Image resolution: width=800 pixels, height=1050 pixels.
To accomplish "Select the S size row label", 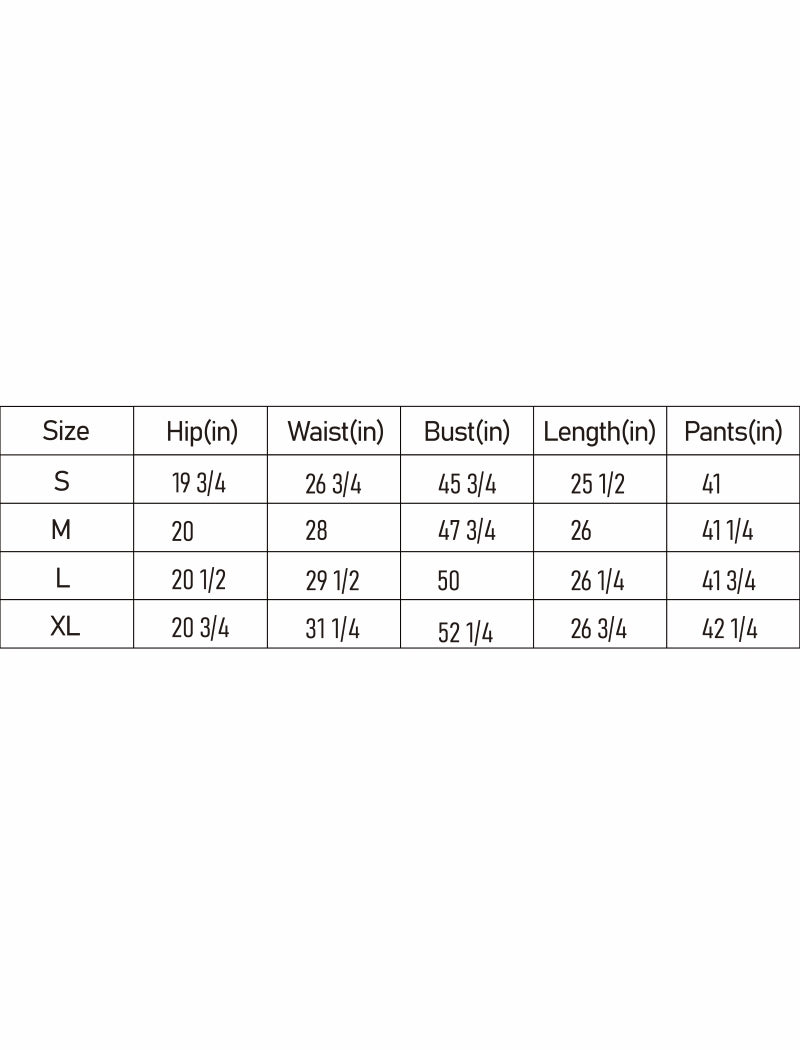I will pyautogui.click(x=62, y=482).
